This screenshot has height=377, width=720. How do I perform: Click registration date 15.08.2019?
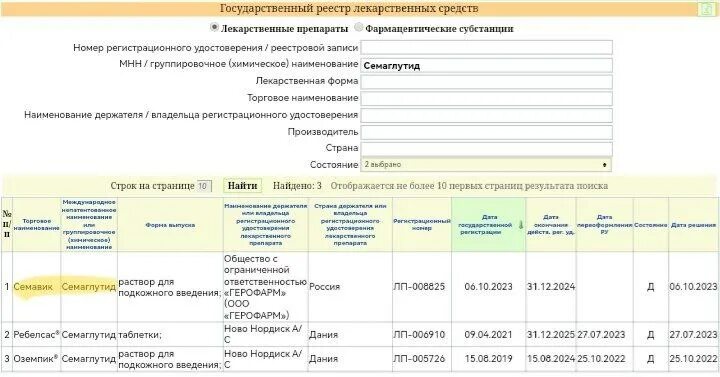[488, 358]
